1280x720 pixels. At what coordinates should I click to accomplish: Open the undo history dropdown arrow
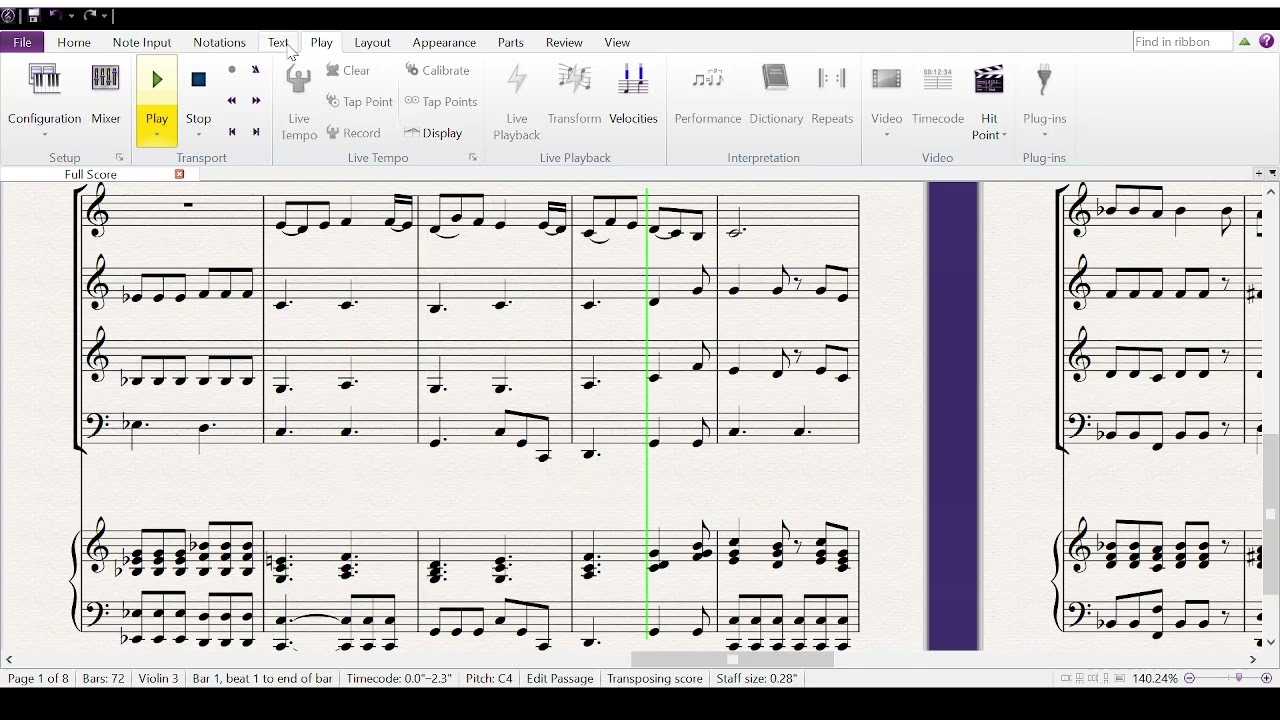tap(71, 16)
